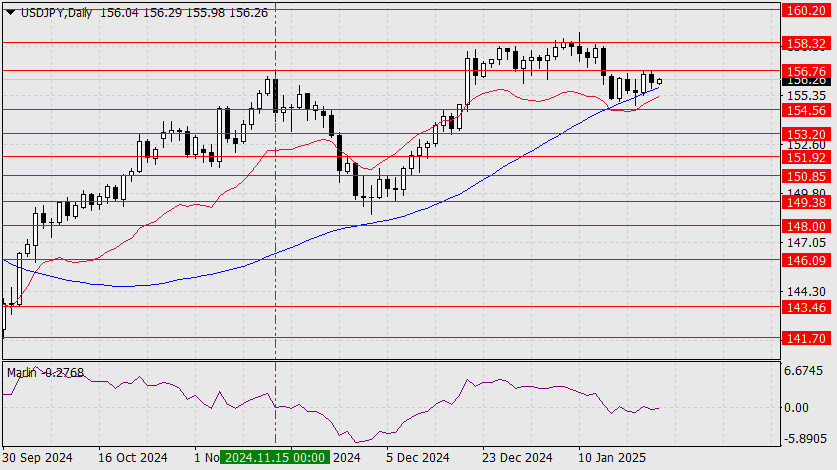This screenshot has height=470, width=837.
Task: Select the 160.20 price level label
Action: 806,10
